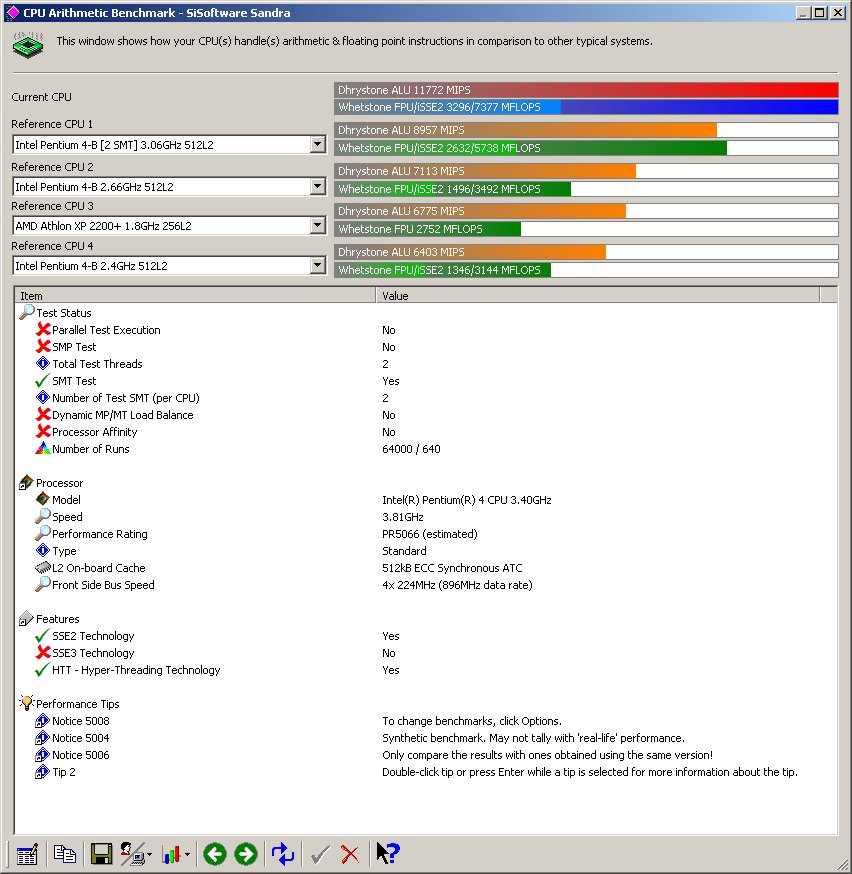The width and height of the screenshot is (852, 874).
Task: Go back with the green left arrow
Action: pyautogui.click(x=215, y=854)
